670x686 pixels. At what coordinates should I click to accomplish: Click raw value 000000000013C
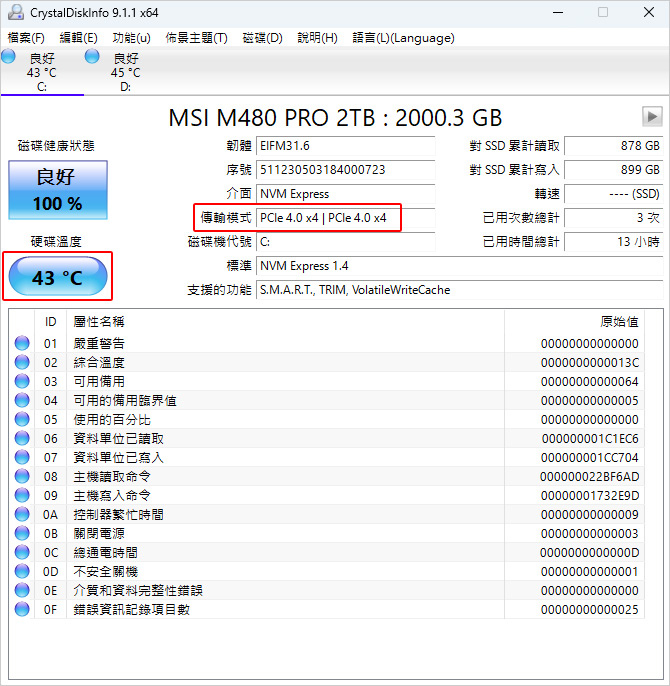pyautogui.click(x=589, y=363)
